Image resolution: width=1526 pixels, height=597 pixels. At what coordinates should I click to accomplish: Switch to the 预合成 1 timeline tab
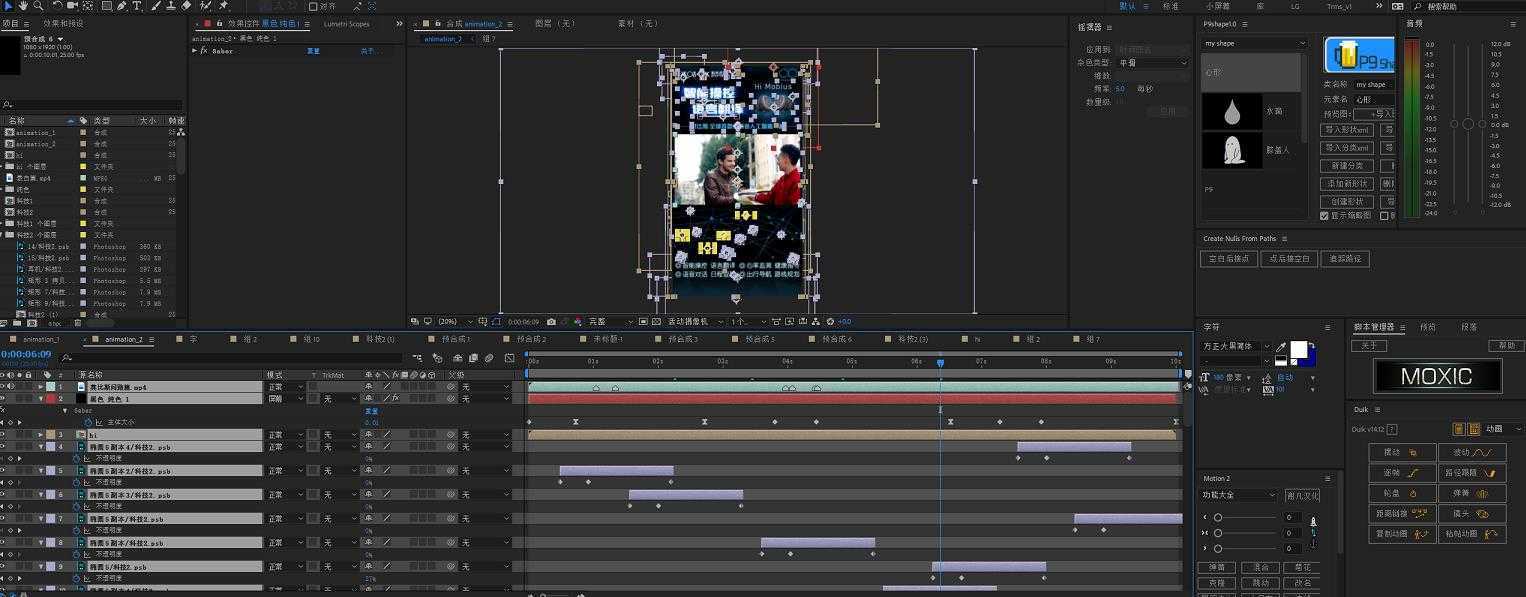(x=456, y=339)
